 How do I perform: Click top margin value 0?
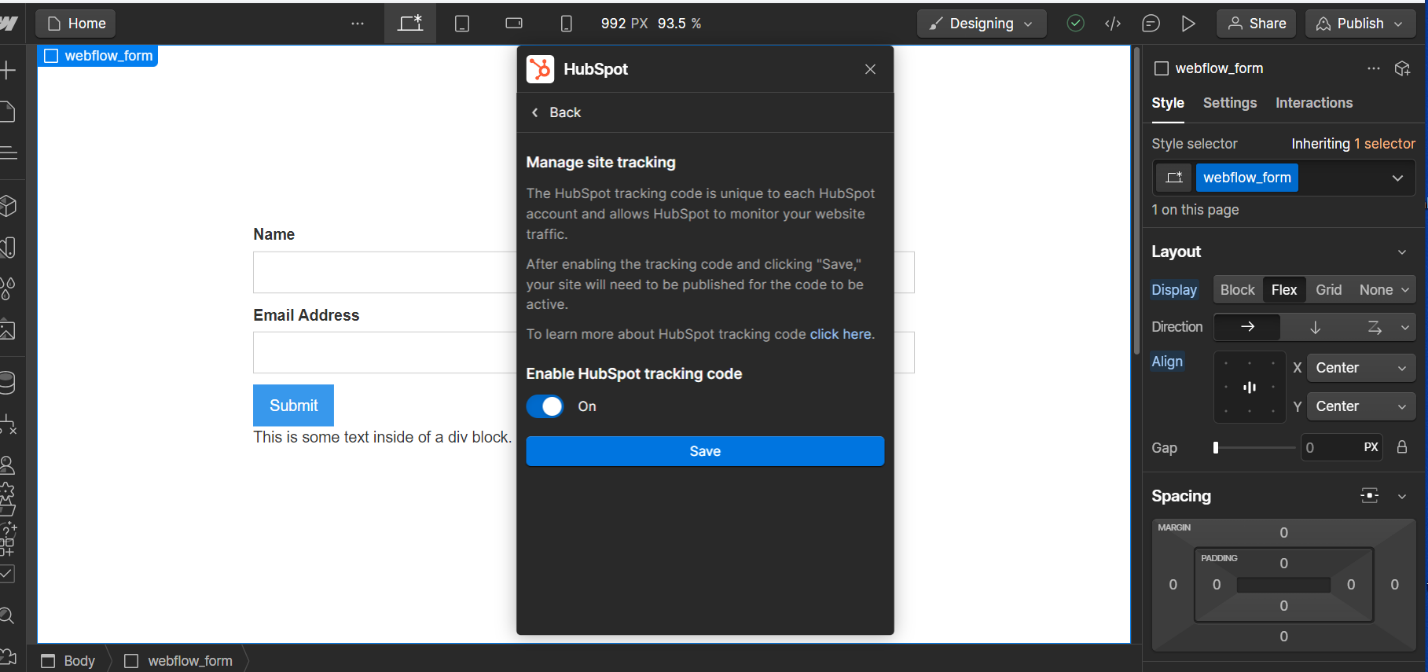[x=1284, y=533]
